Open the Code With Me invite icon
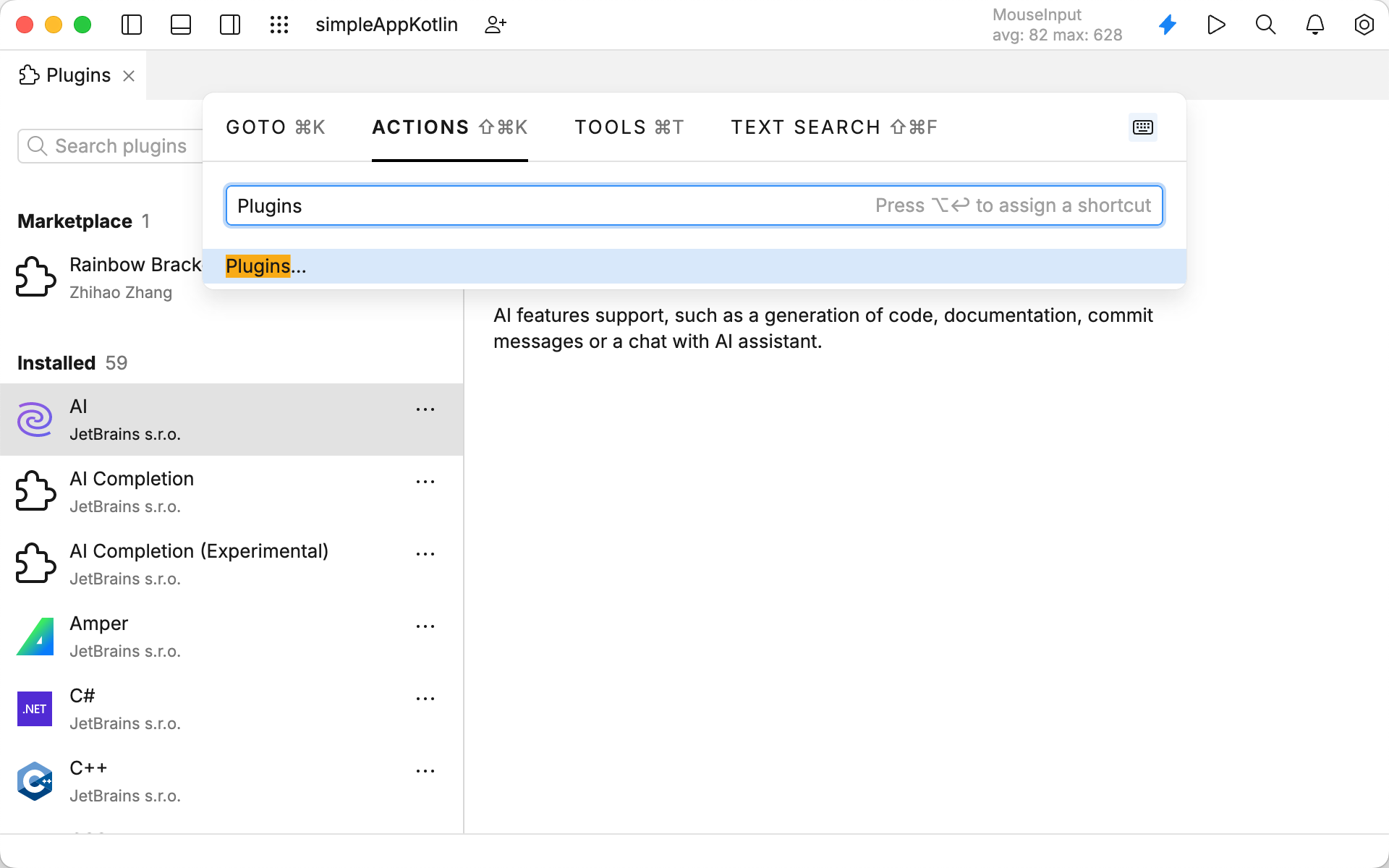This screenshot has height=868, width=1389. [496, 24]
